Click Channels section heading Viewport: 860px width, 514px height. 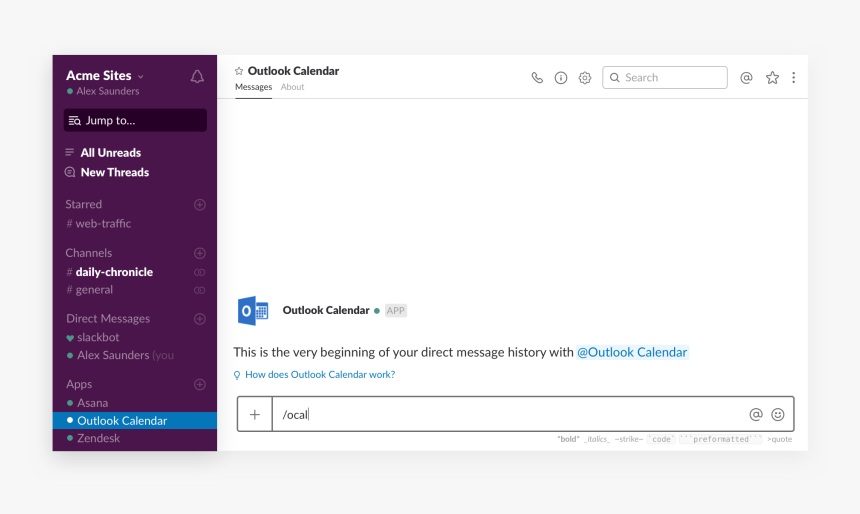pos(89,253)
